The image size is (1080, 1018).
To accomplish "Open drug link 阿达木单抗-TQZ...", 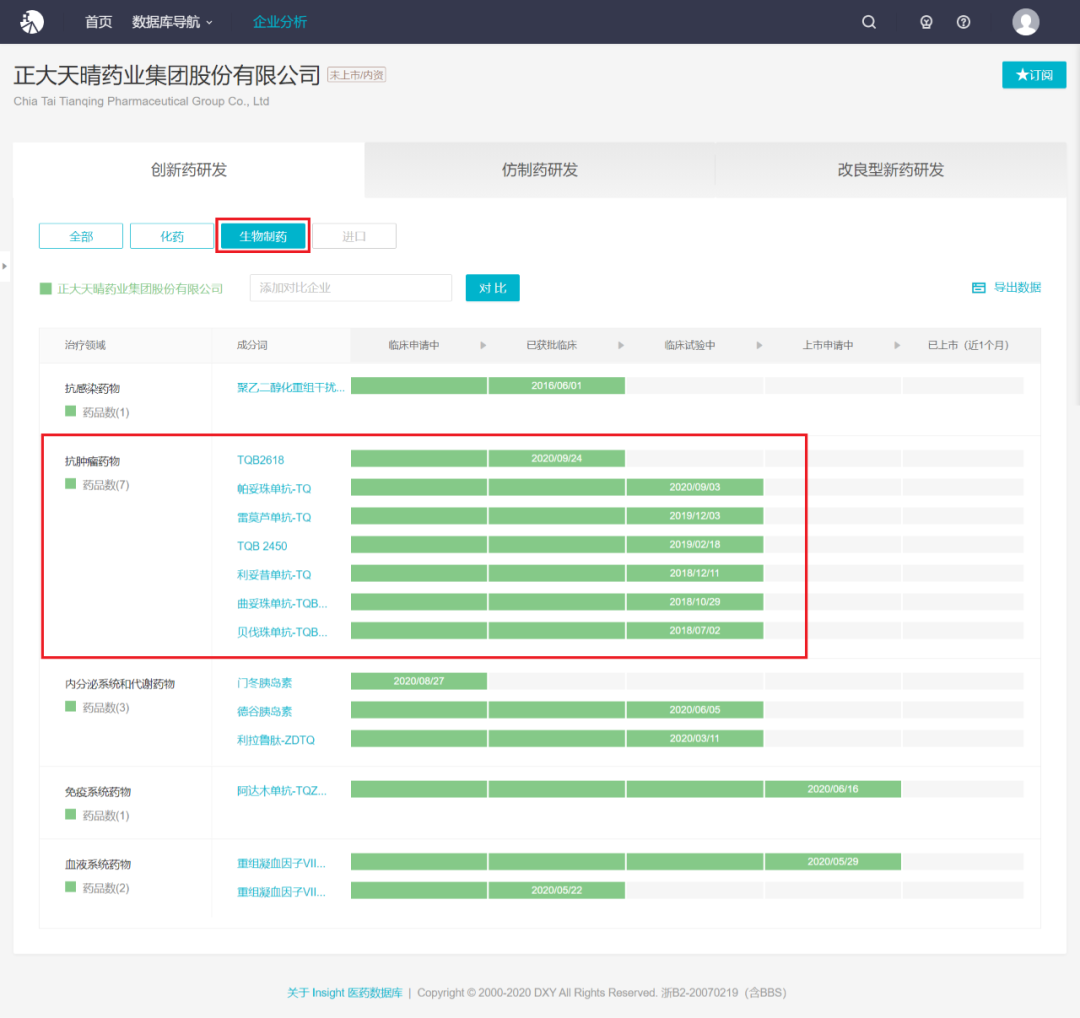I will 282,791.
